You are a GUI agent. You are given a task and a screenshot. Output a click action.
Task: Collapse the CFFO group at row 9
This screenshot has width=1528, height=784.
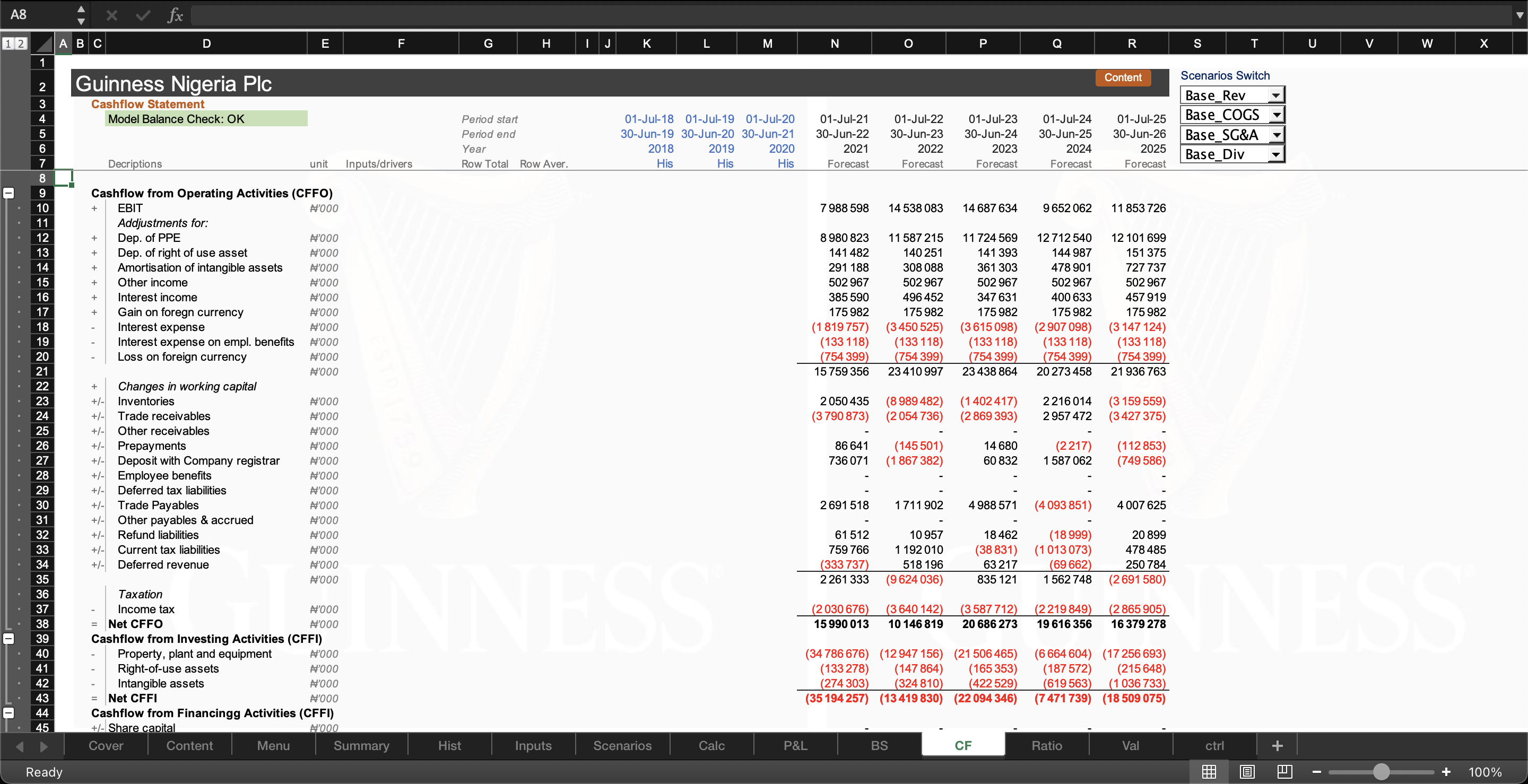click(x=8, y=193)
